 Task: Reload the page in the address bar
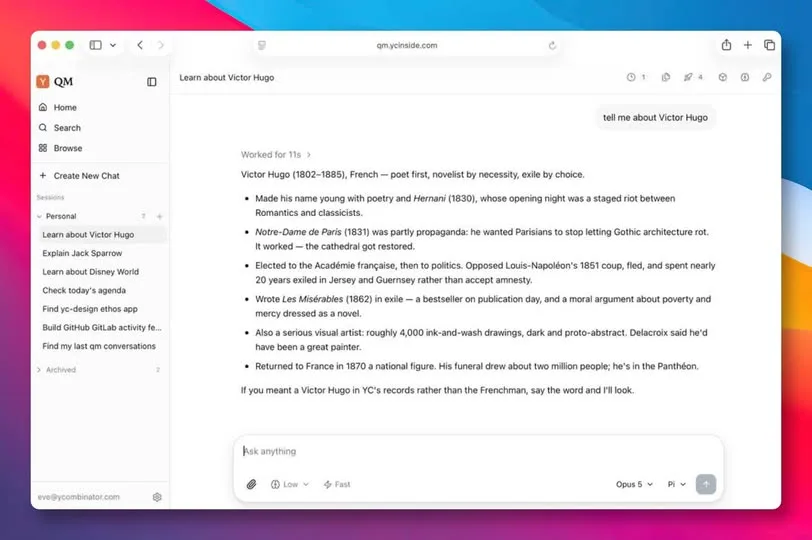point(553,46)
